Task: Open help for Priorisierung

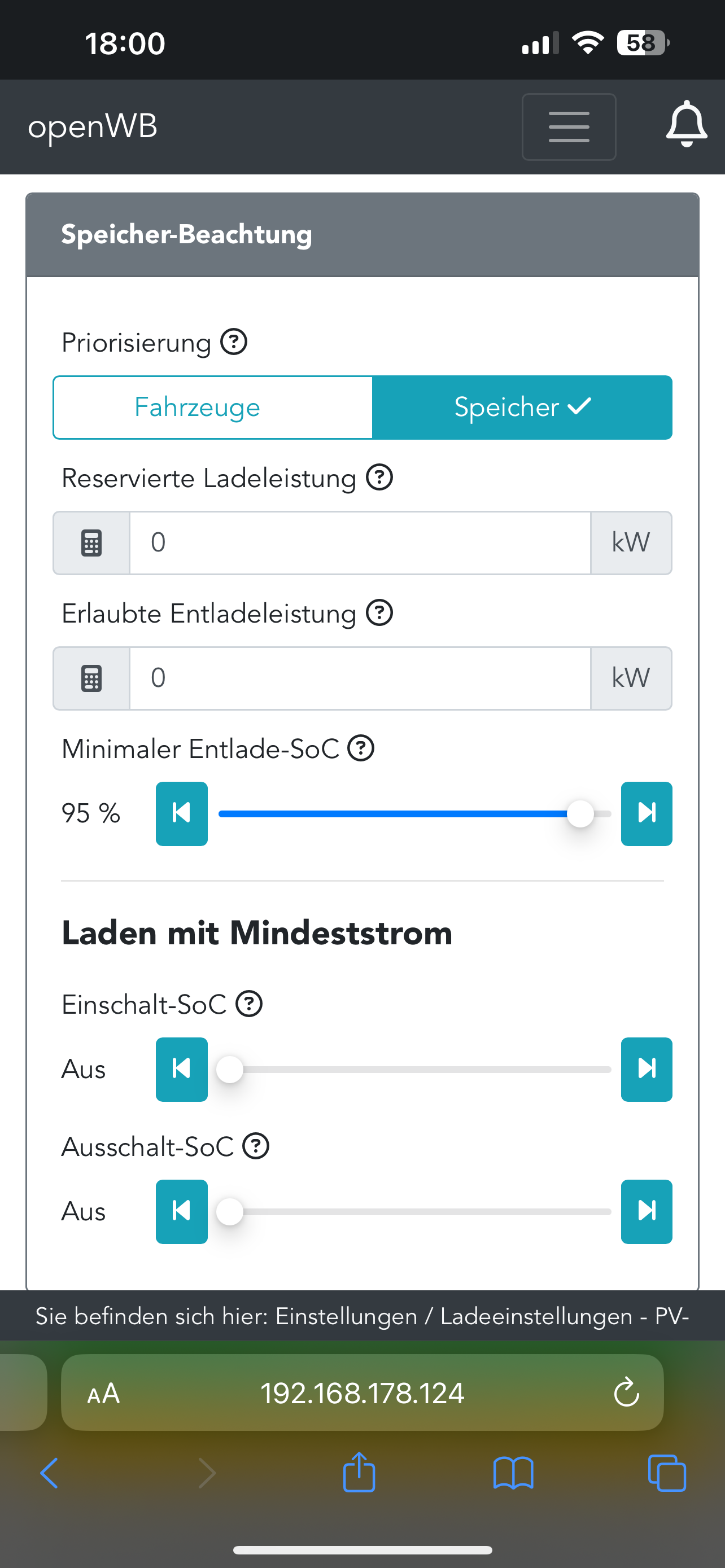Action: point(234,342)
